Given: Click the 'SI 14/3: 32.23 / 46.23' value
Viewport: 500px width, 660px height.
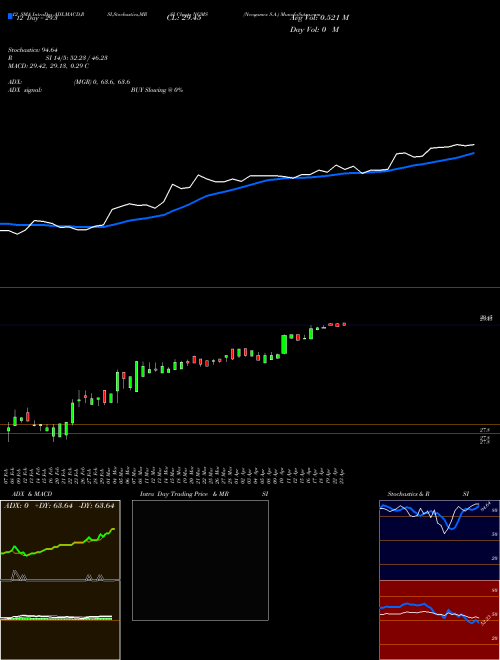Looking at the screenshot, I should [x=77, y=58].
